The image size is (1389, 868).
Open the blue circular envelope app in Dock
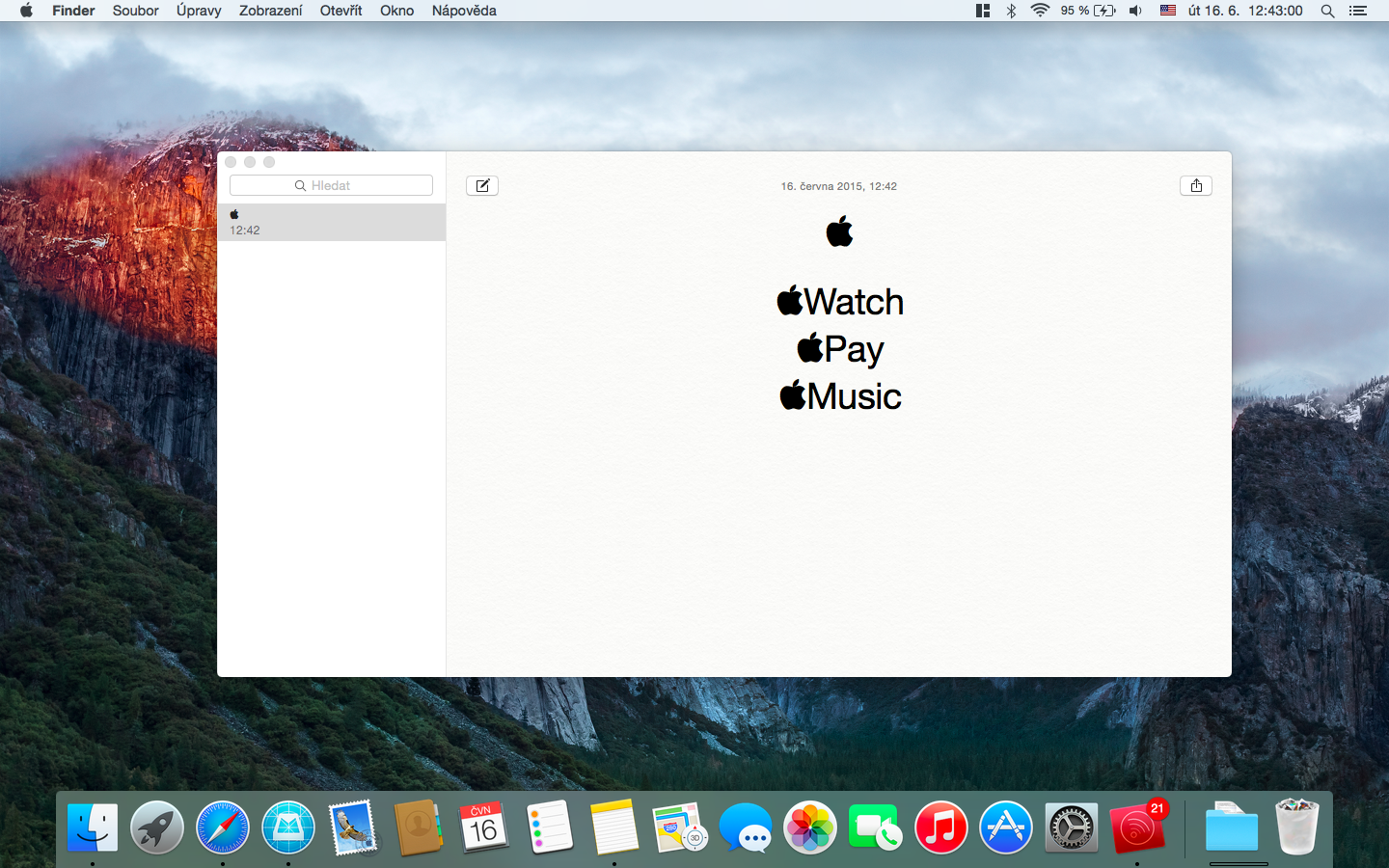point(288,827)
